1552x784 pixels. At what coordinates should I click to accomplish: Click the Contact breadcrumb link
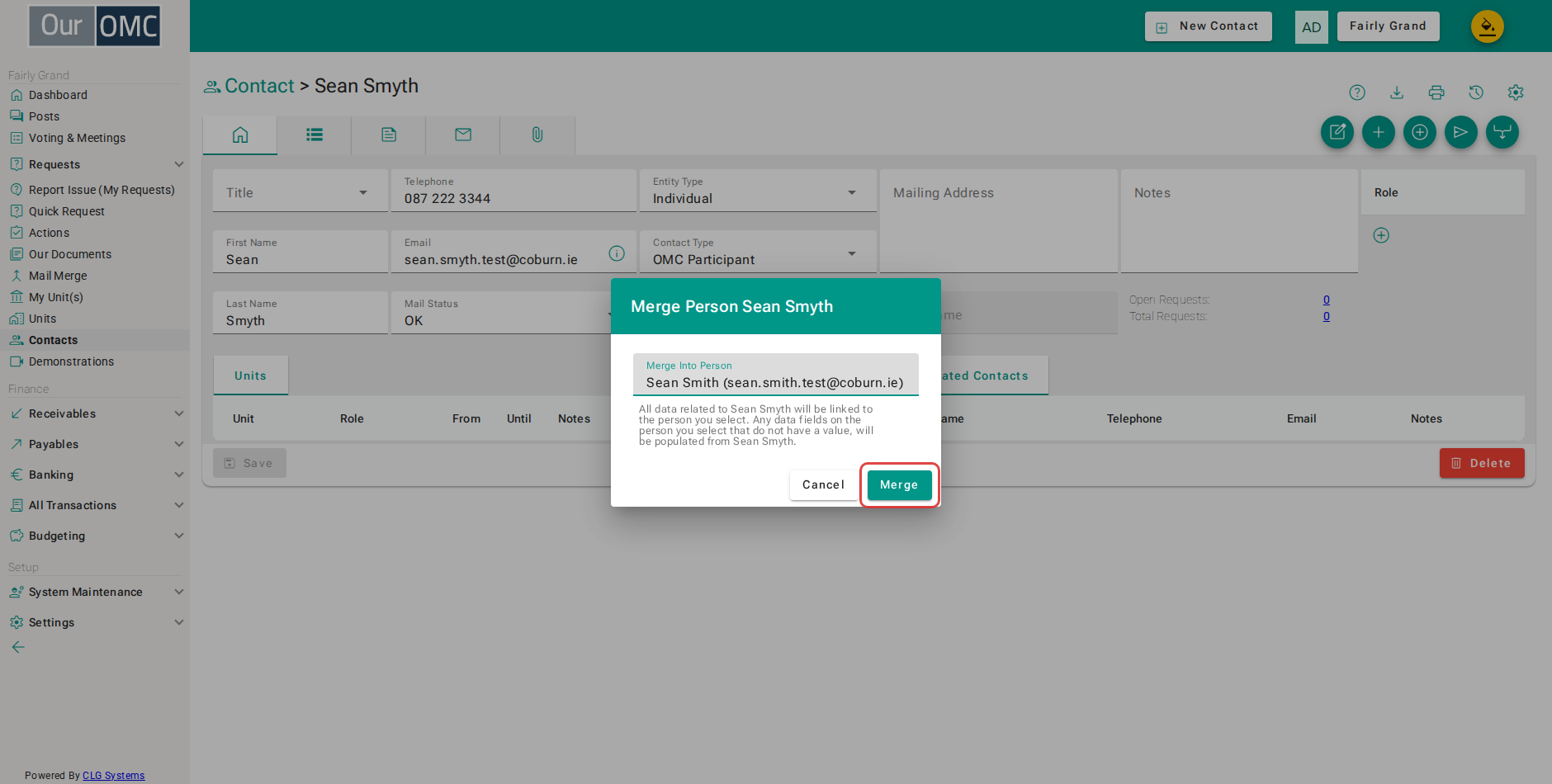[x=259, y=86]
